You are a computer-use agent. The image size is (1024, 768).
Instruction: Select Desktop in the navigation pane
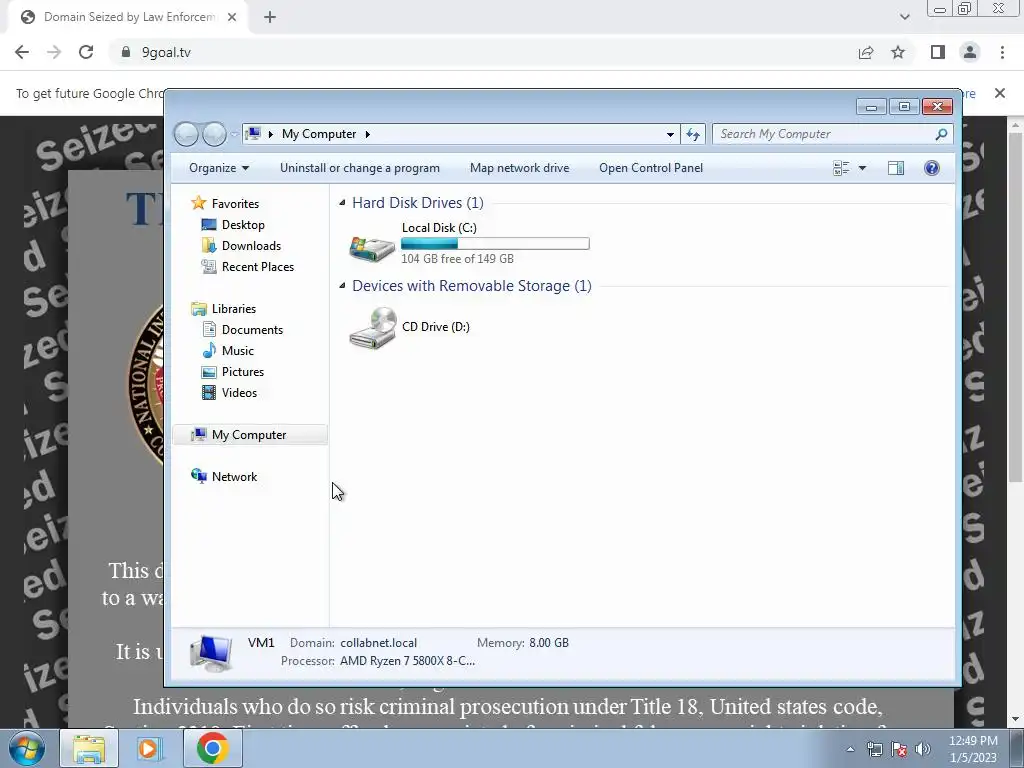pos(243,225)
